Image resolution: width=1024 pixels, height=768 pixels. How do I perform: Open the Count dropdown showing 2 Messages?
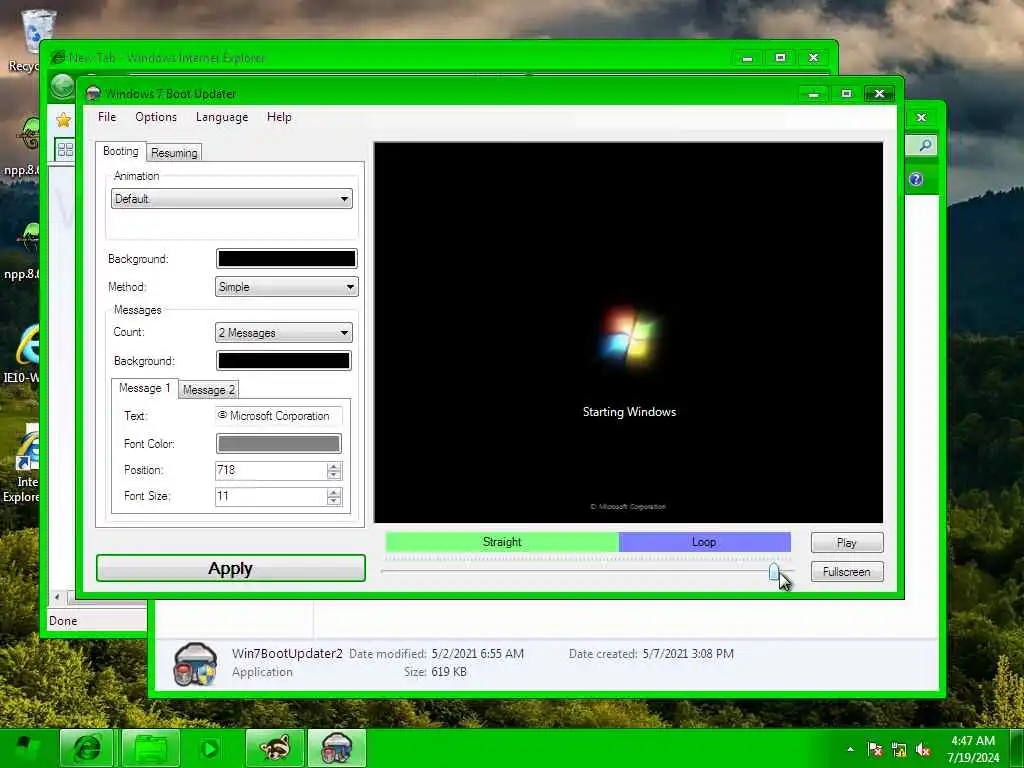click(x=283, y=332)
